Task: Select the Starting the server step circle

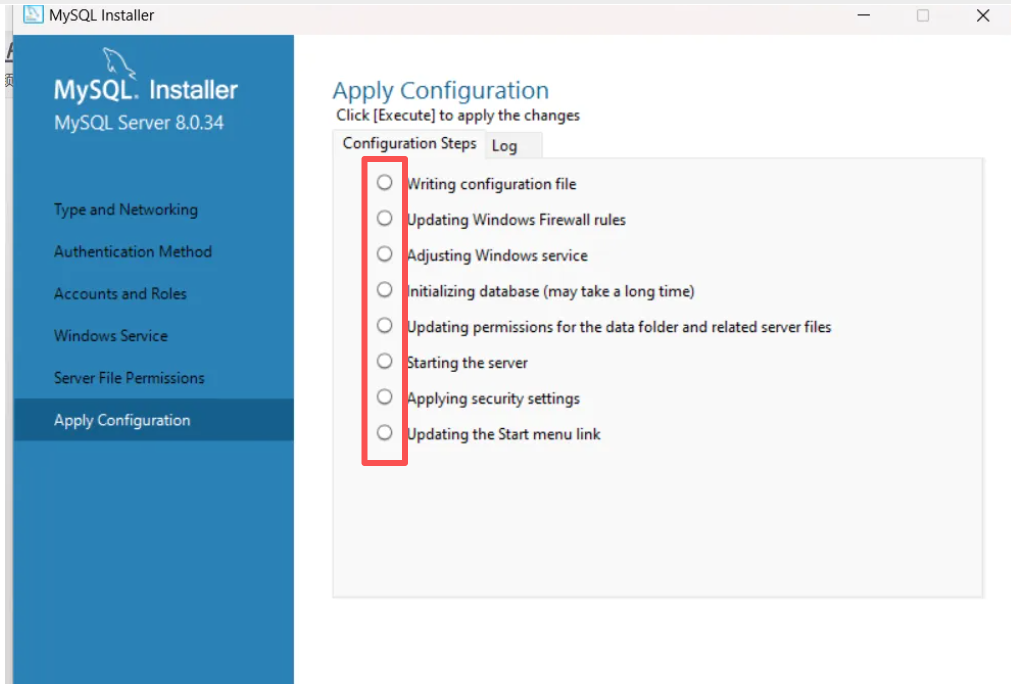Action: point(384,361)
